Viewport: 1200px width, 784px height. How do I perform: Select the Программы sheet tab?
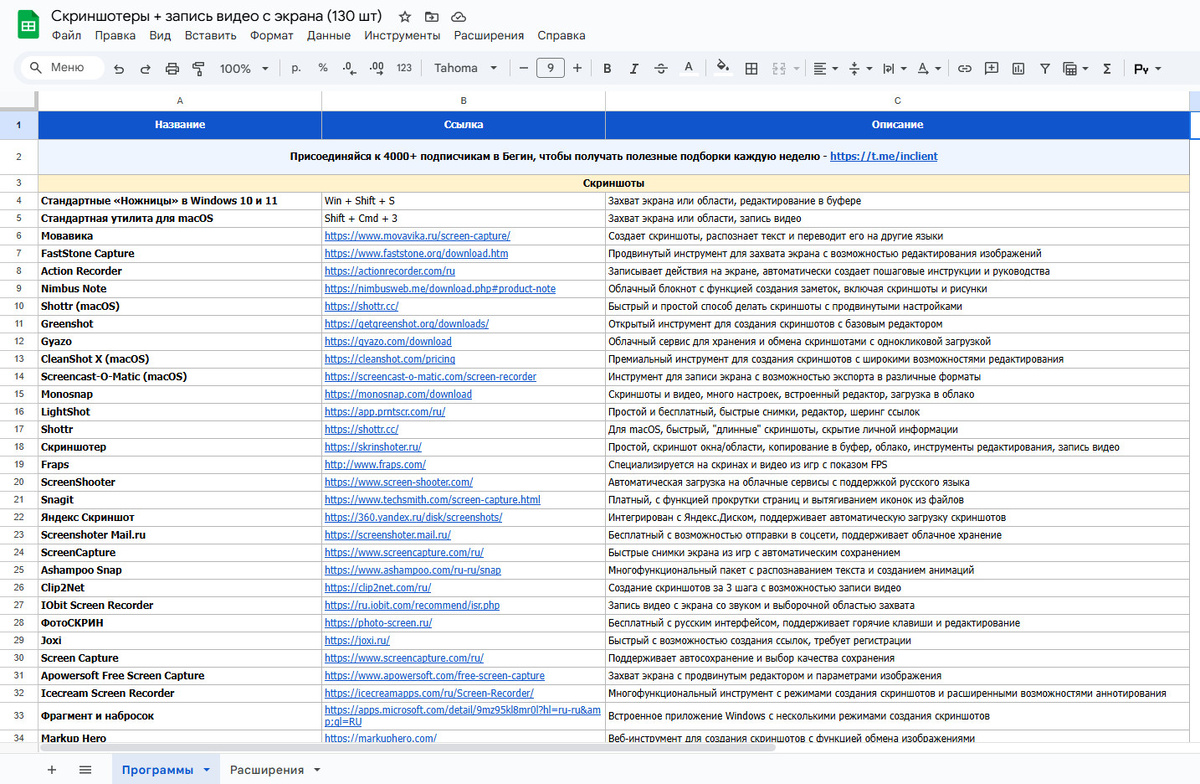point(157,770)
